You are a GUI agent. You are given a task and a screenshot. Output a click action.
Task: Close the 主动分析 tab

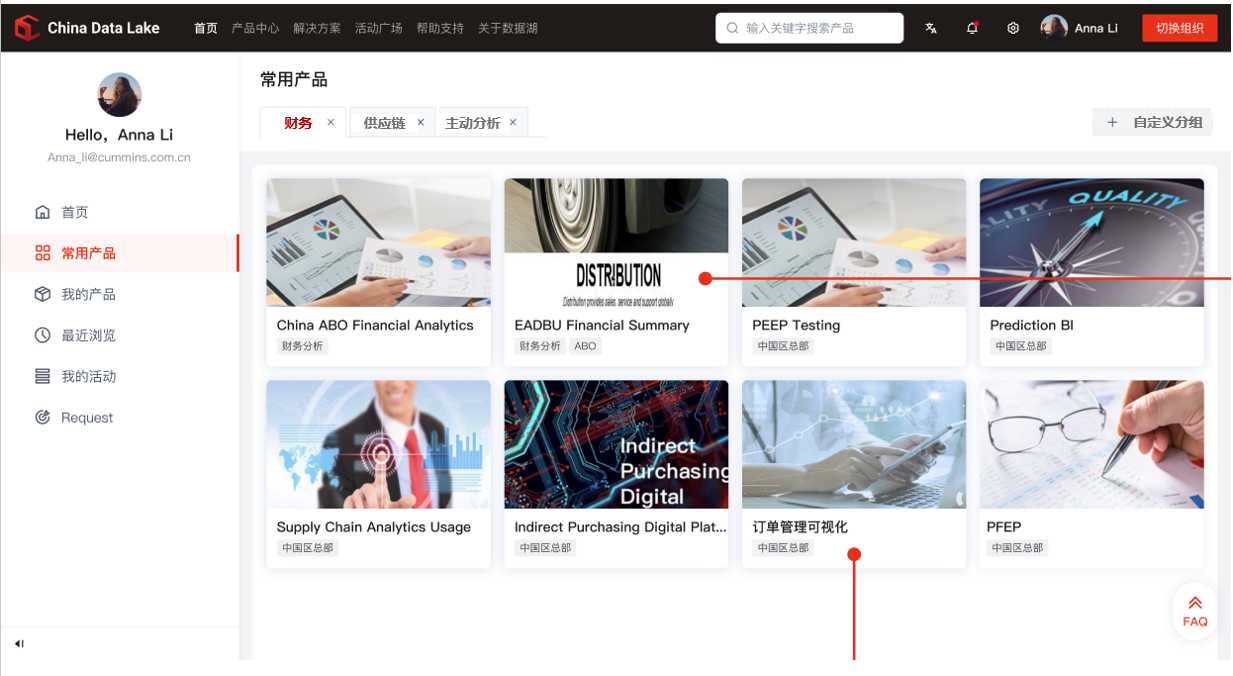tap(513, 122)
